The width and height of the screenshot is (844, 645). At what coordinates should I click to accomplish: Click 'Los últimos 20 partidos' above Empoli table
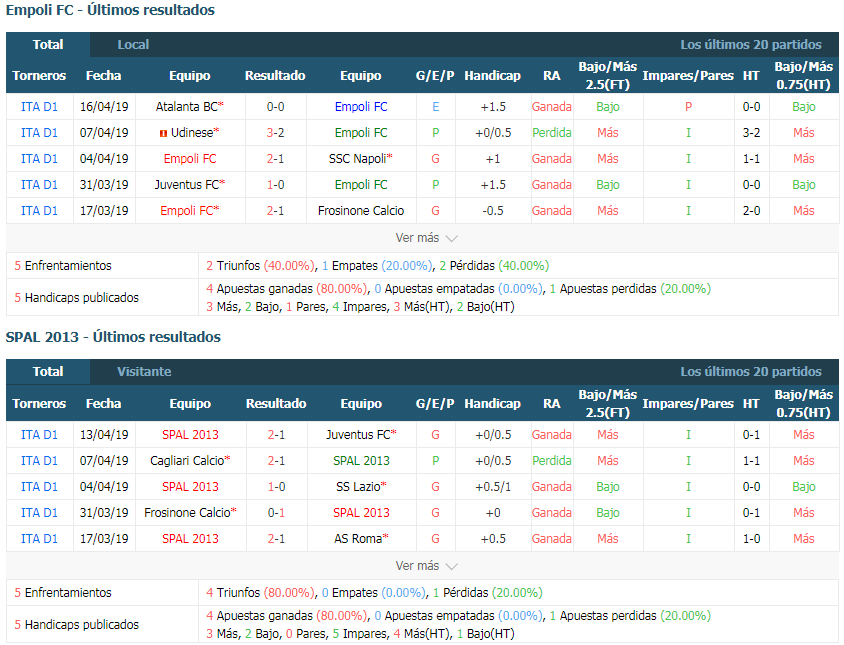(x=751, y=45)
